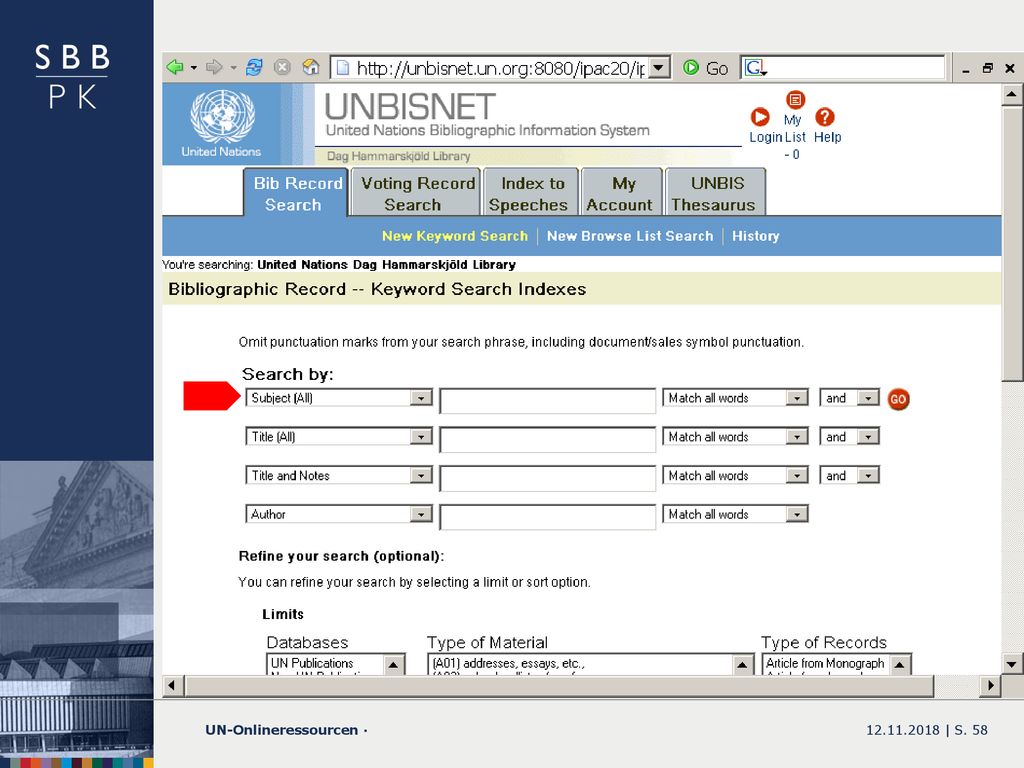Select '(A01) addresses, essays, etc.' list item
Screen dimensions: 1024x768
[508, 663]
